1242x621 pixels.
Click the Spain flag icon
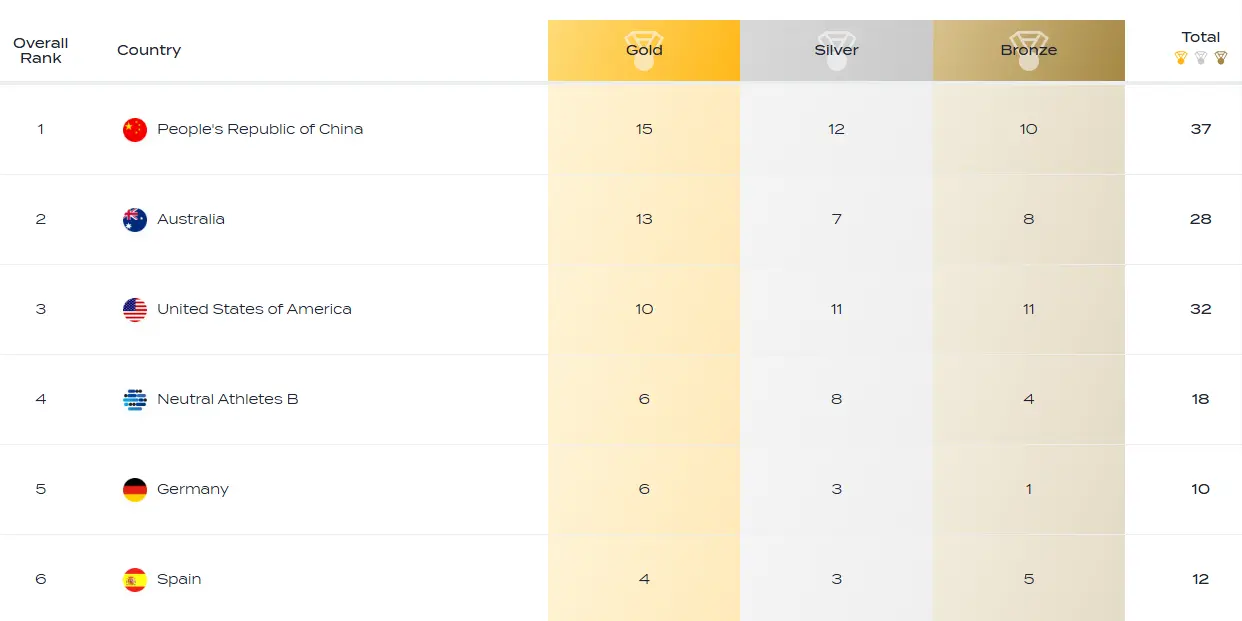pyautogui.click(x=135, y=580)
